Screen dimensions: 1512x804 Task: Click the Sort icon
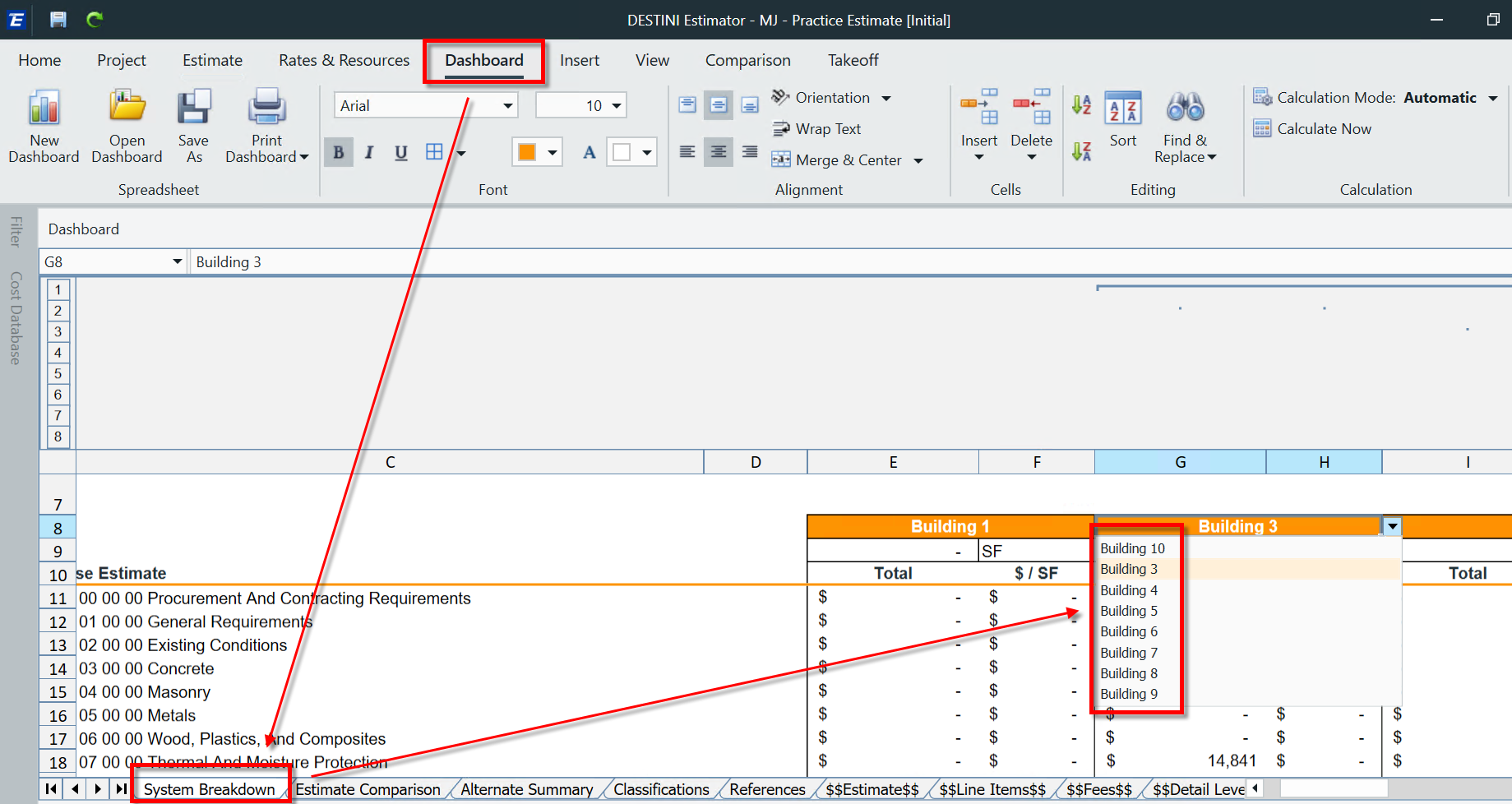[1123, 108]
